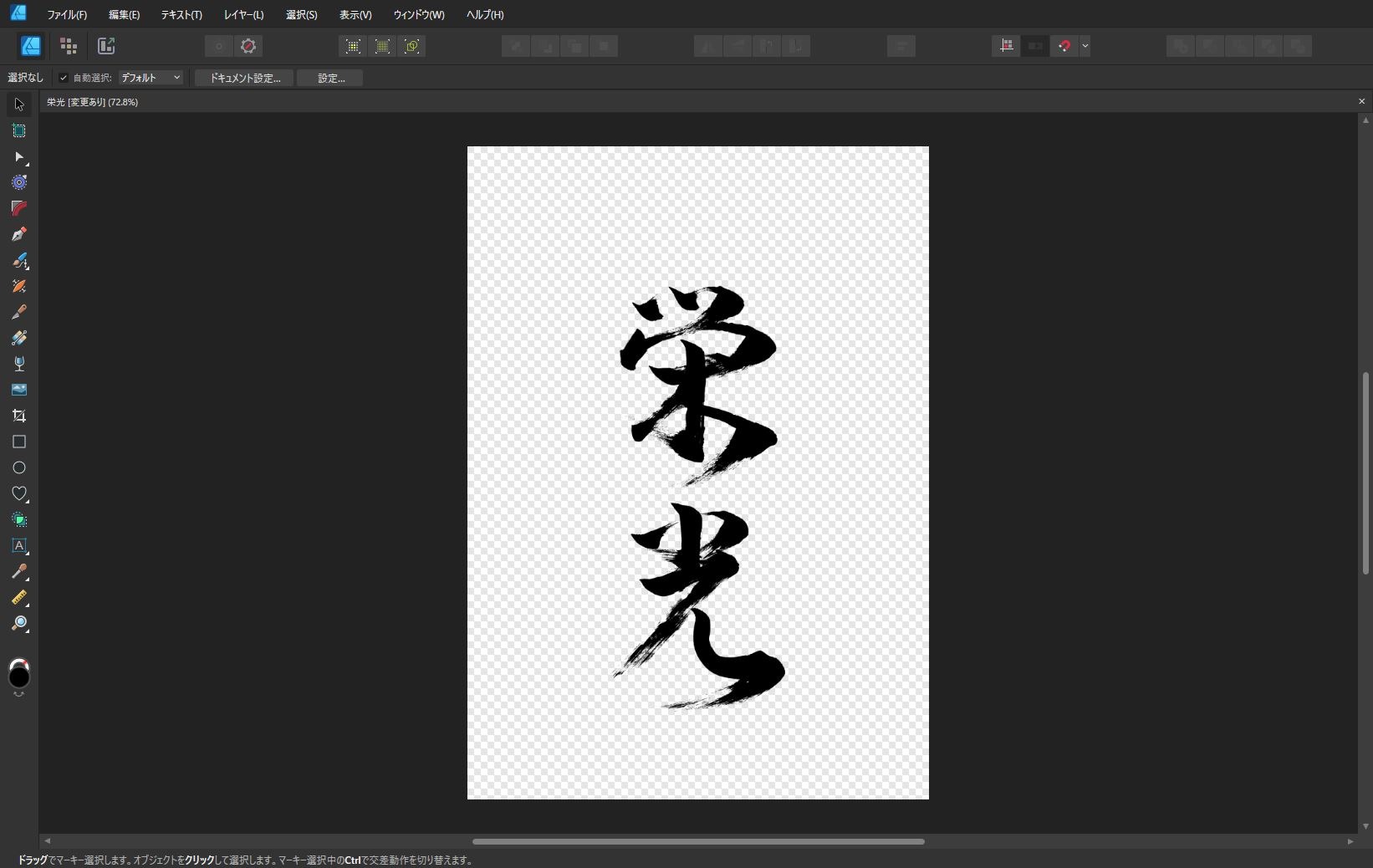Image resolution: width=1373 pixels, height=868 pixels.
Task: Select the Artistic Text tool
Action: 19,546
